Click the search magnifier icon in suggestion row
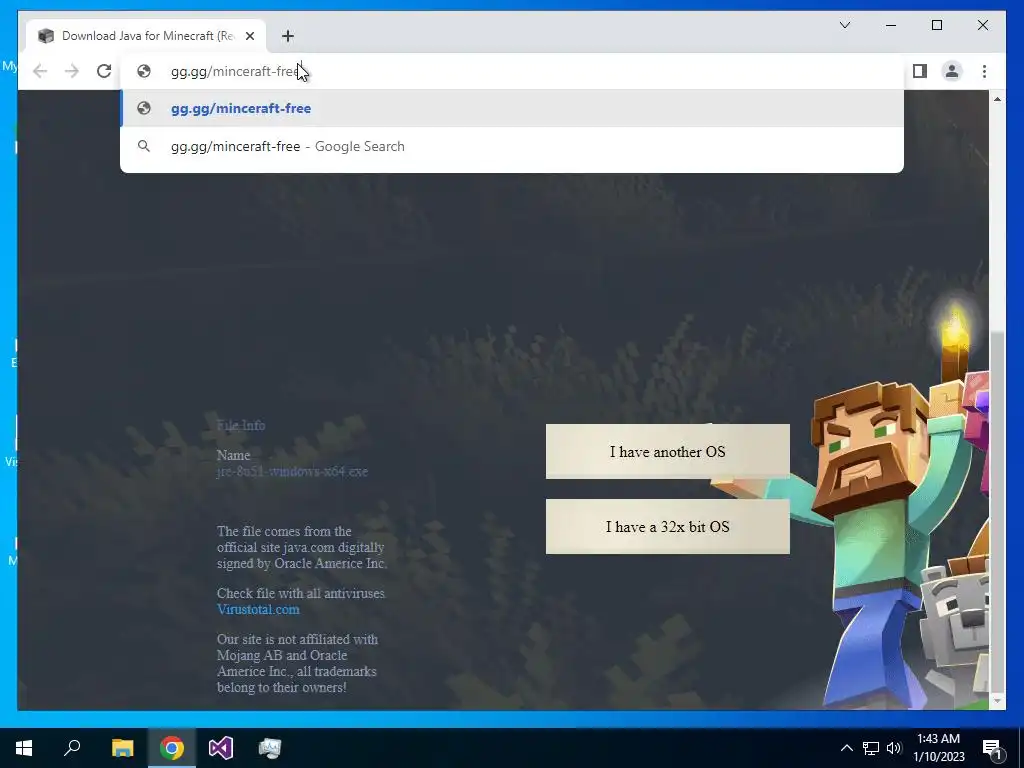The height and width of the screenshot is (768, 1024). [144, 146]
